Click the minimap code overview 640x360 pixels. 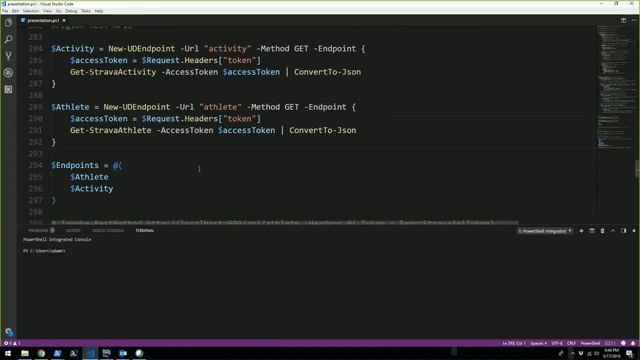[616, 86]
